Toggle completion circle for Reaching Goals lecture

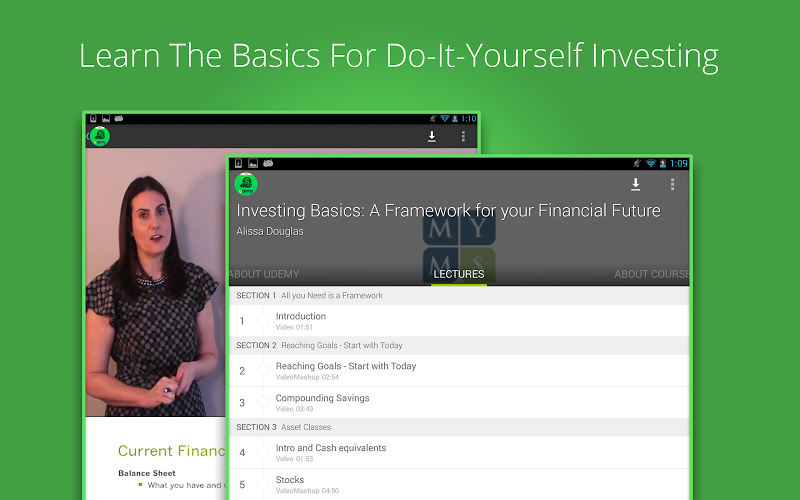click(263, 371)
